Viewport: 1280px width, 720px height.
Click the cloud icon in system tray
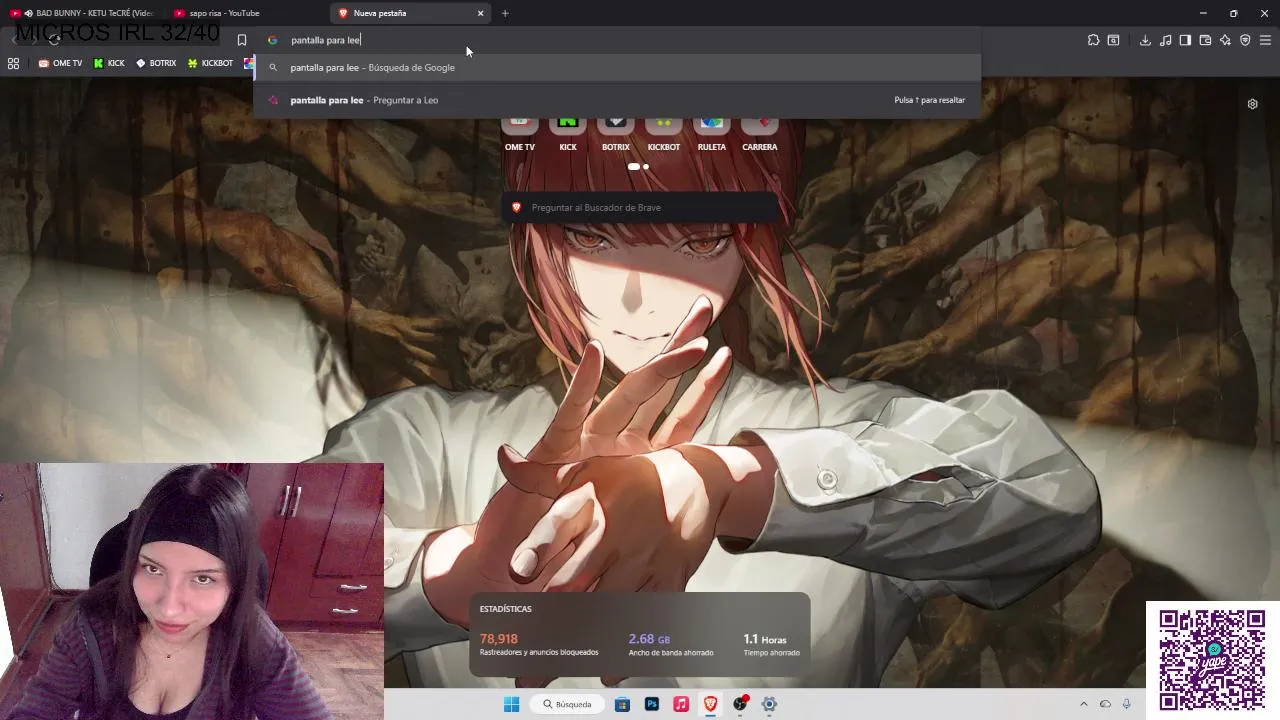pos(1105,704)
